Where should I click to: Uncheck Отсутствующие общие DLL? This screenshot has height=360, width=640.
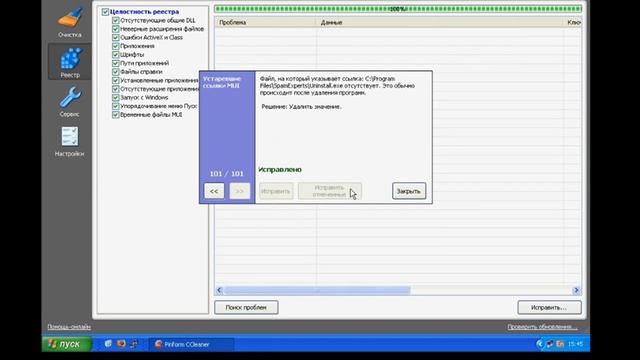116,20
